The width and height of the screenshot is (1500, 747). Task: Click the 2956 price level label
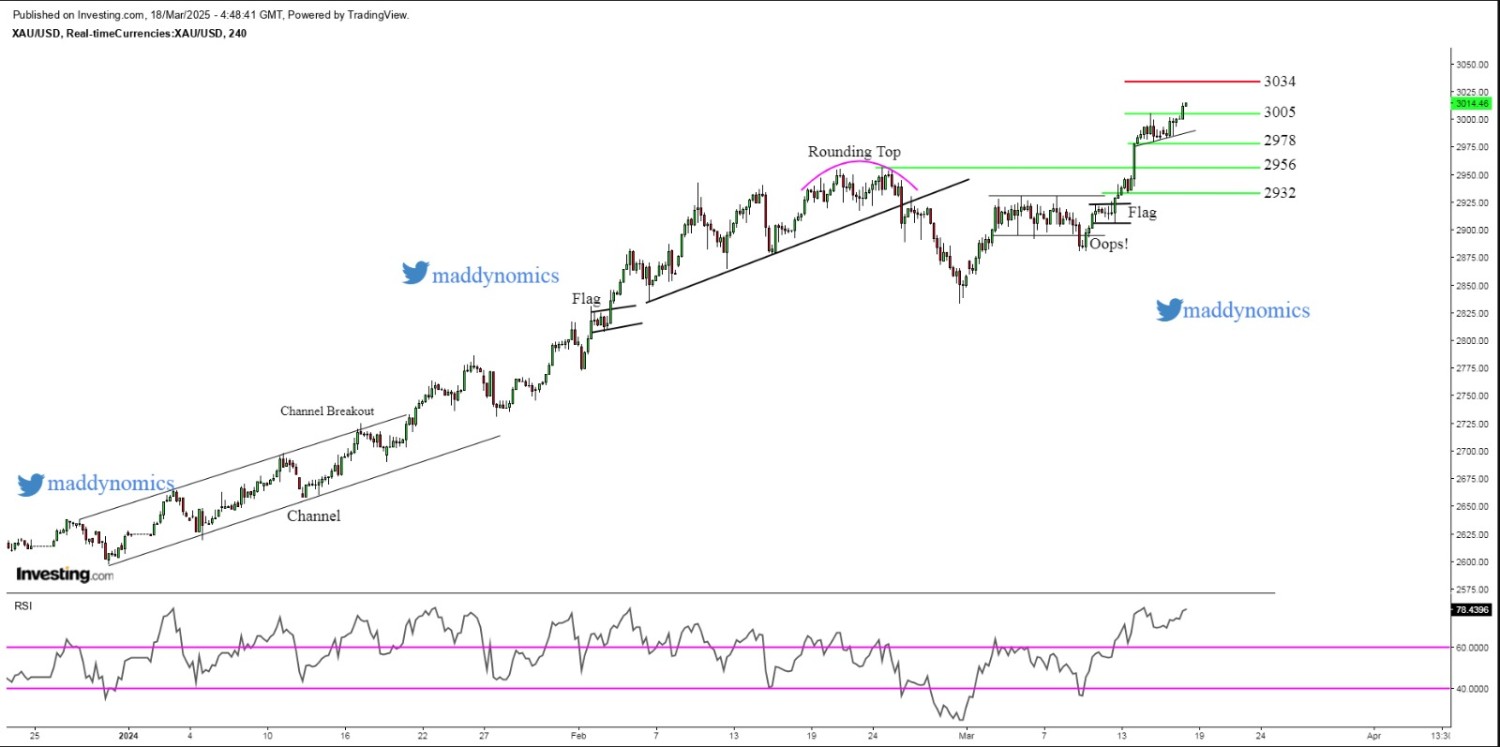(x=1280, y=165)
